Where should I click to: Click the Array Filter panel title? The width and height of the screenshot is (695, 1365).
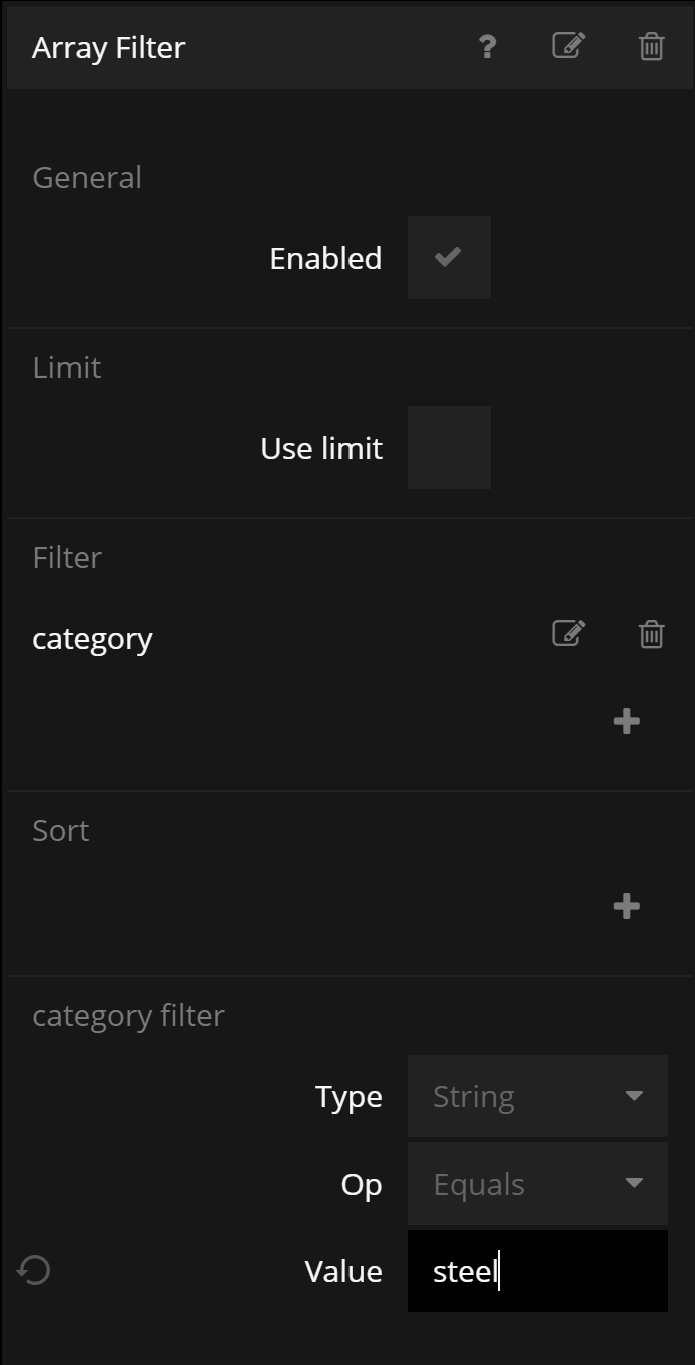coord(108,48)
